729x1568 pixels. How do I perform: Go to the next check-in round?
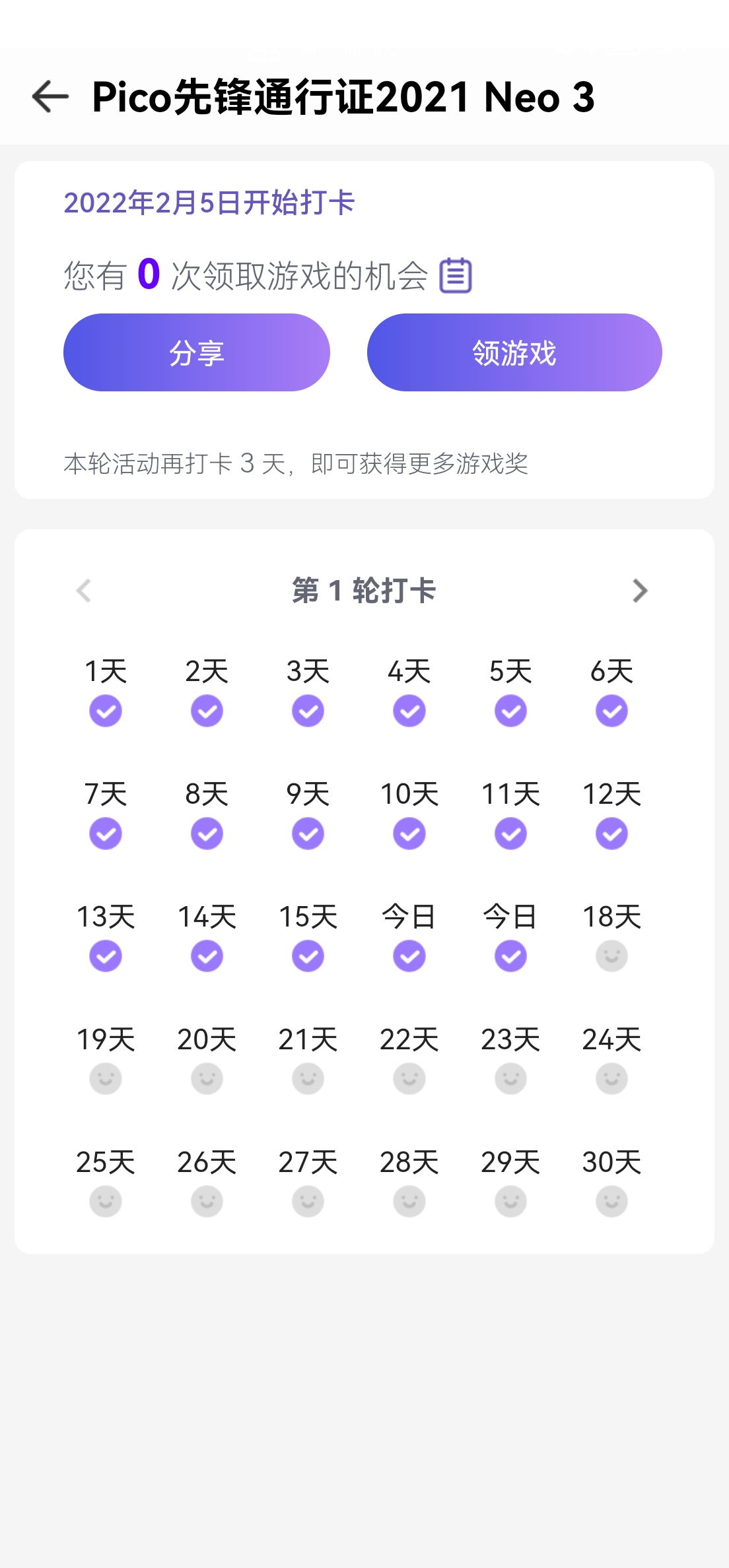pos(639,591)
